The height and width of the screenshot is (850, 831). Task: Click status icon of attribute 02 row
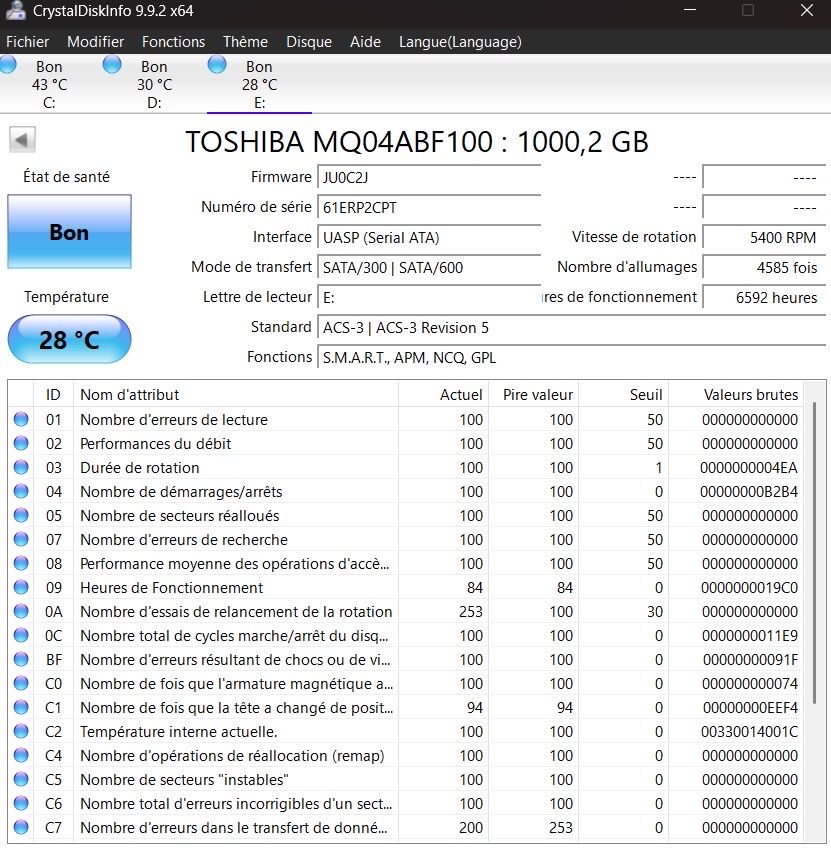tap(21, 443)
